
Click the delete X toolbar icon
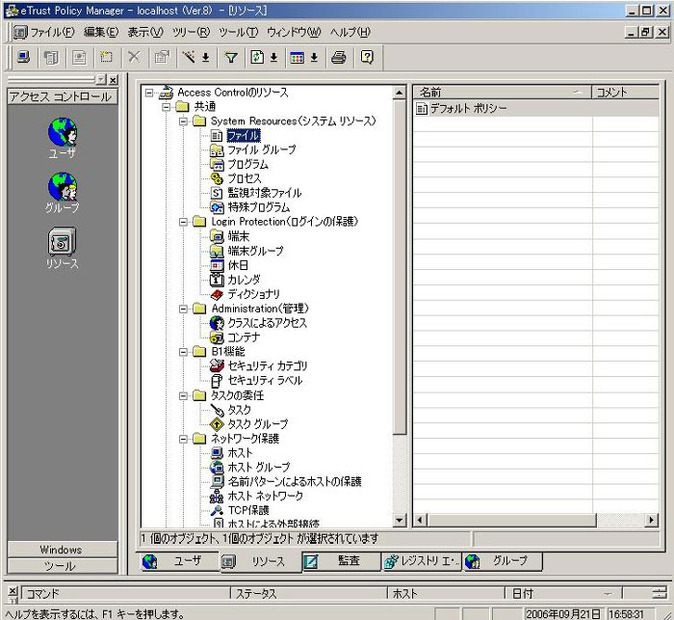coord(134,57)
